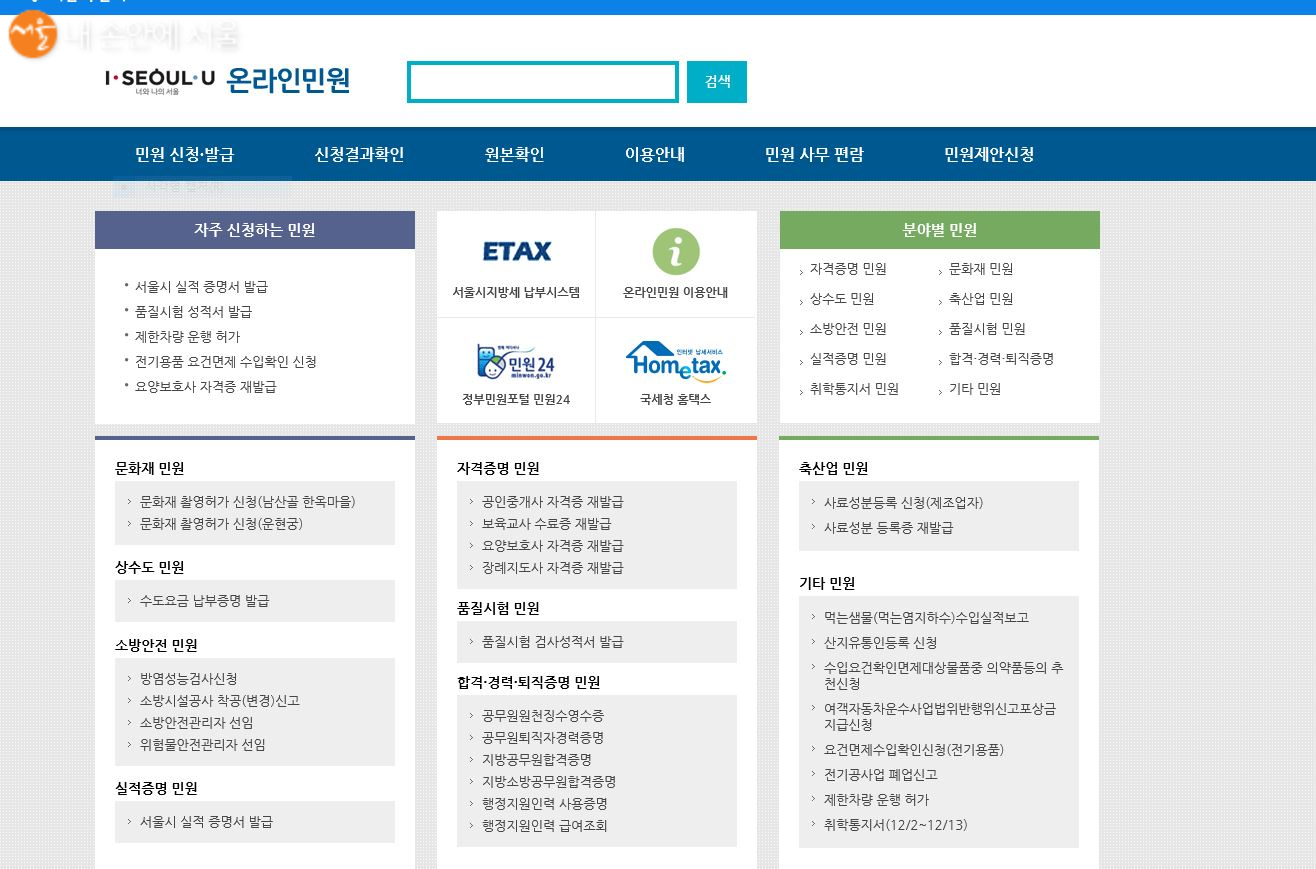Click 방염성능검사신청 under fire safety
The image size is (1316, 869).
[188, 679]
